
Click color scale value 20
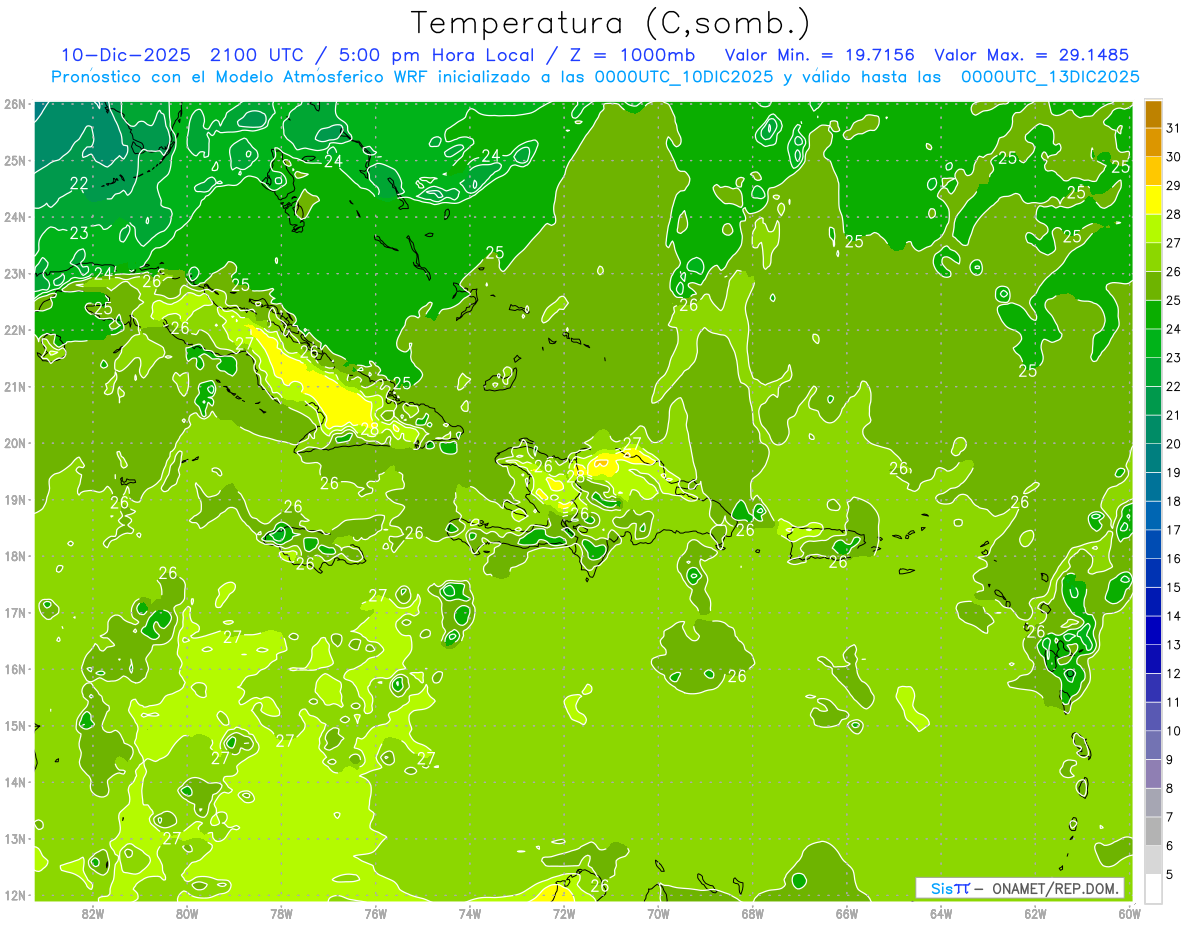point(1174,443)
